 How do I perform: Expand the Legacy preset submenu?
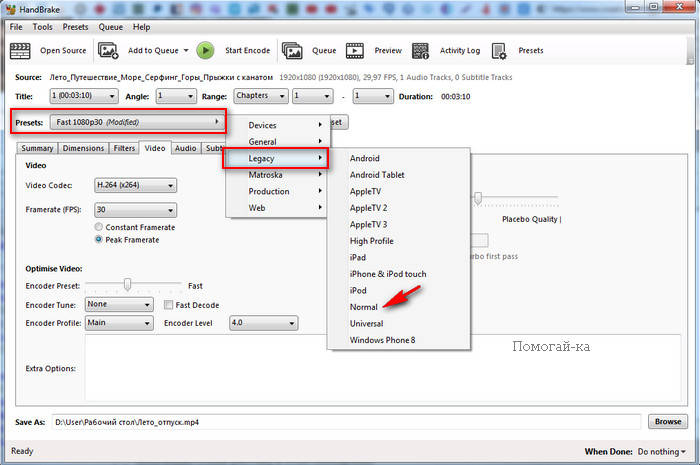coord(276,158)
